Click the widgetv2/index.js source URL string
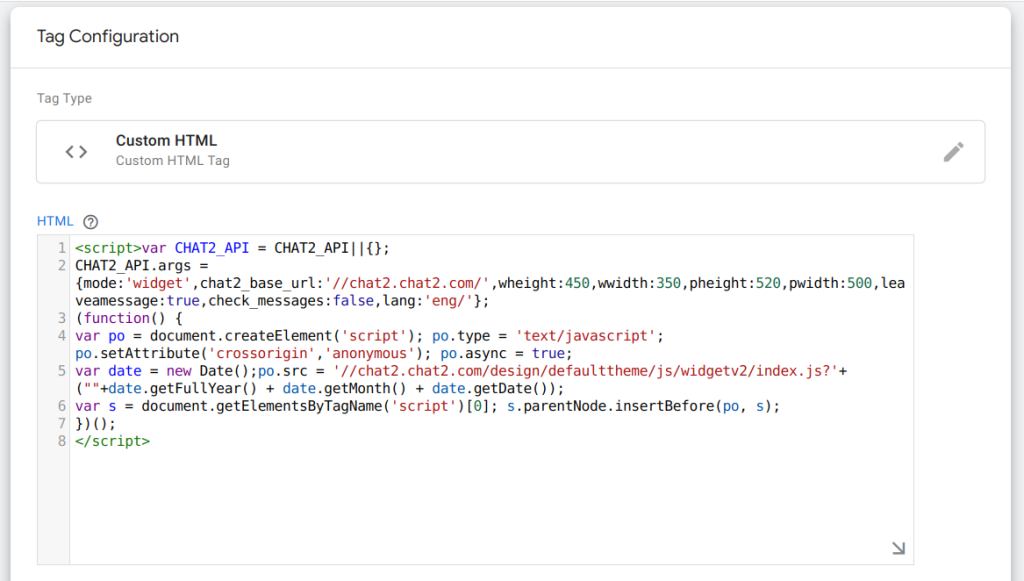This screenshot has height=581, width=1024. (586, 371)
